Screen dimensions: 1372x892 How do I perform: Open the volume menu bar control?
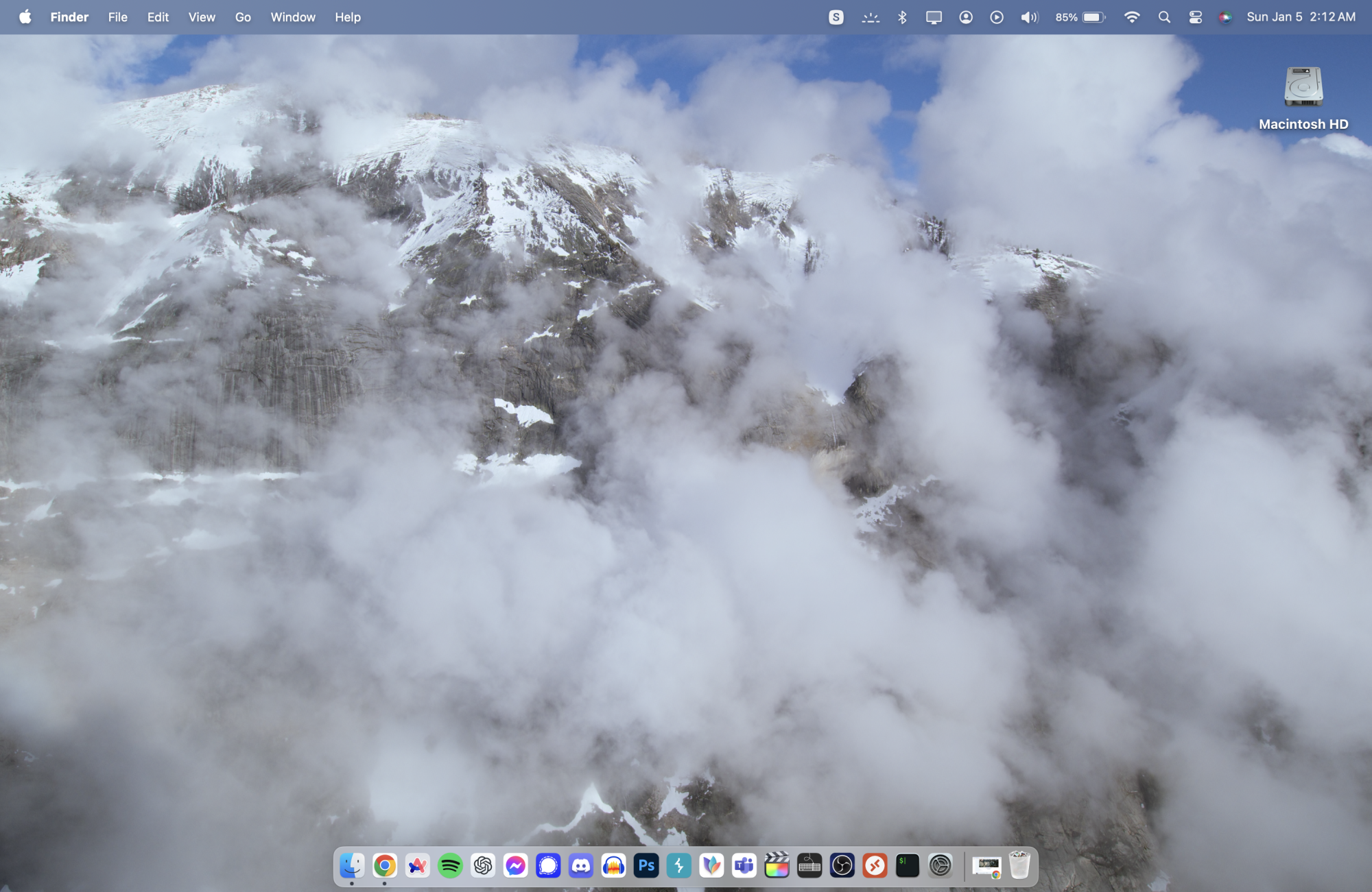click(x=1029, y=17)
